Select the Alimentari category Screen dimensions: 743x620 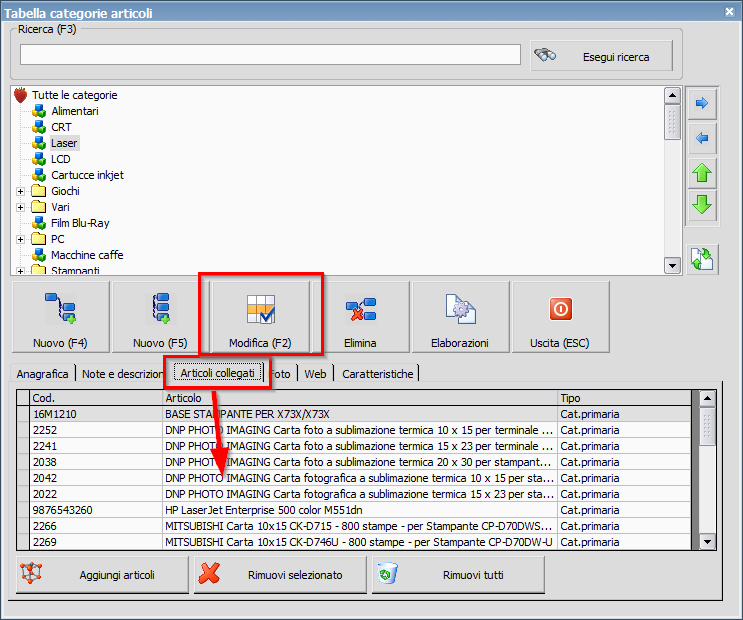(x=75, y=111)
